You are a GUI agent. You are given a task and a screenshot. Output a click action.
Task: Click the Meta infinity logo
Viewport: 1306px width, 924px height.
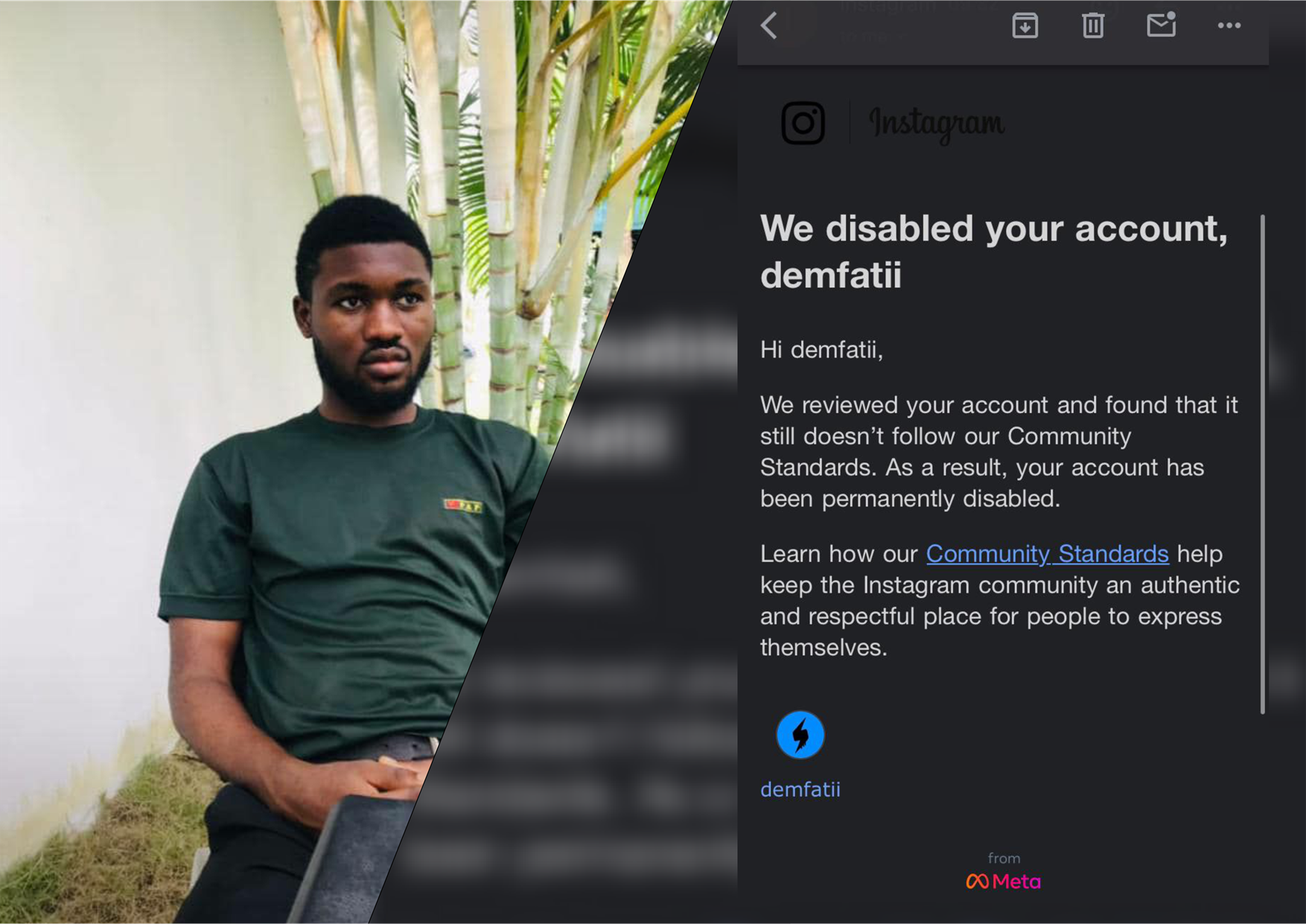978,882
